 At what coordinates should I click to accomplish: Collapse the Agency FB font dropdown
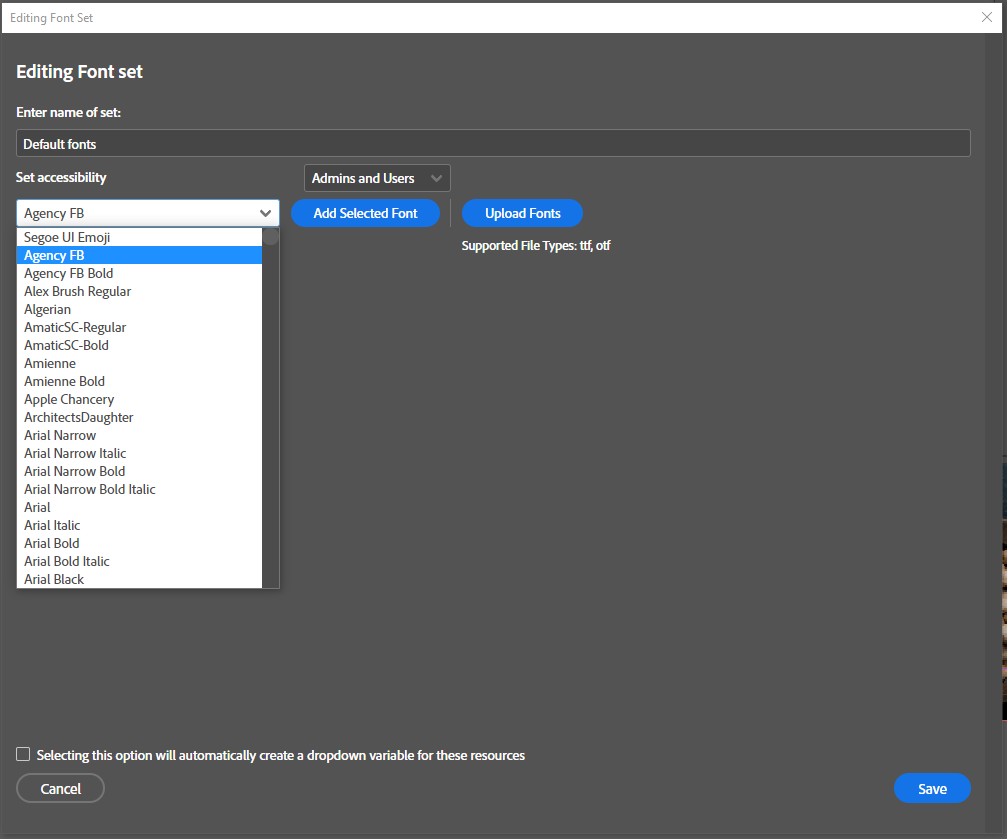[265, 213]
